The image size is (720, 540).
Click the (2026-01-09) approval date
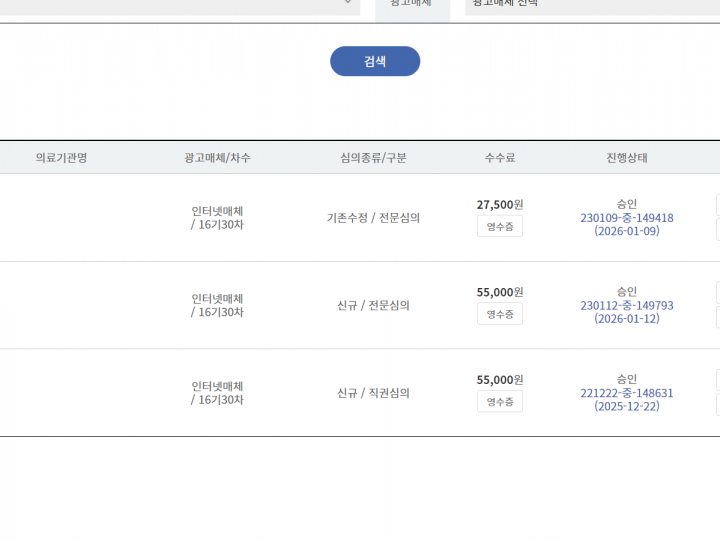click(x=626, y=231)
